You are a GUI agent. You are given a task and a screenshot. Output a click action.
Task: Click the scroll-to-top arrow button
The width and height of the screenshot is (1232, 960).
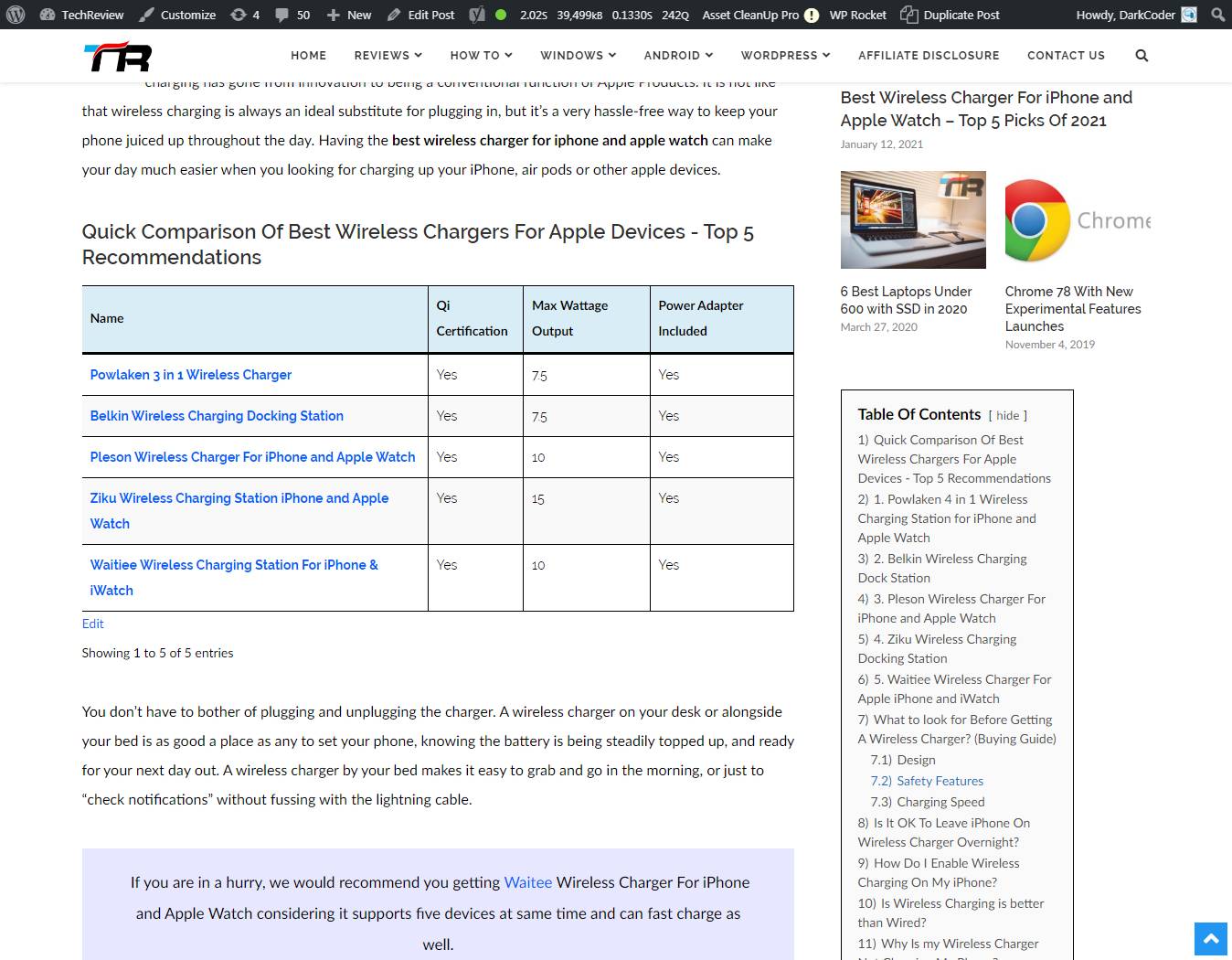click(x=1211, y=939)
